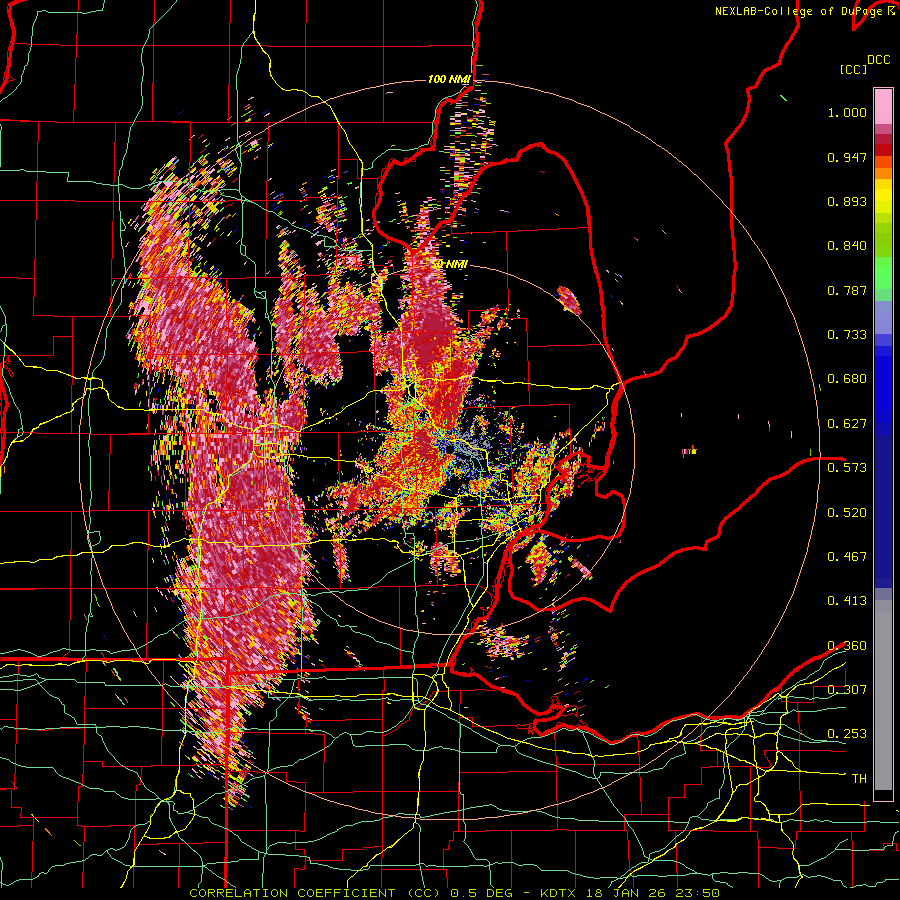Click the 0.680 scale value
900x900 pixels.
click(847, 379)
